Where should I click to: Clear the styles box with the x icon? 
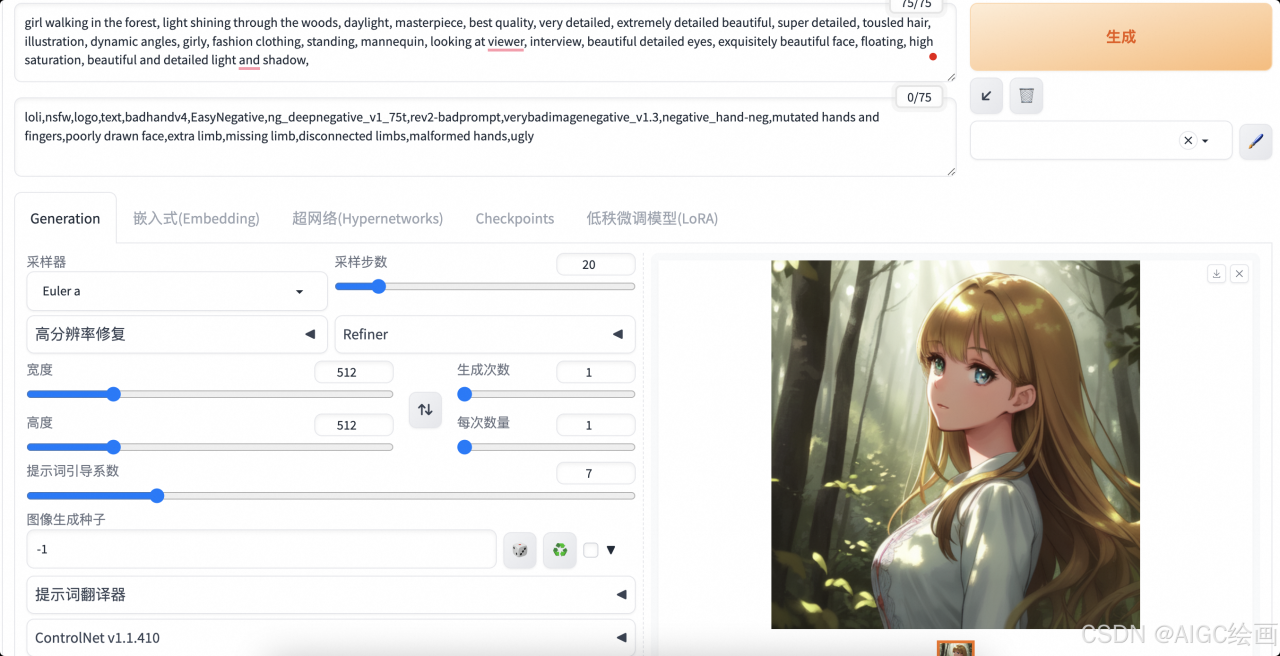point(1188,141)
